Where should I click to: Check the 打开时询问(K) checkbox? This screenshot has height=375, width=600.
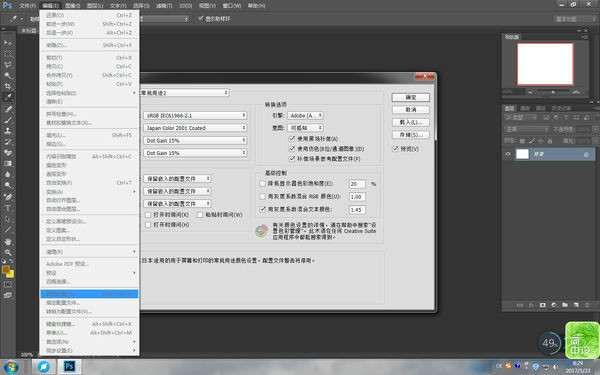click(x=148, y=215)
